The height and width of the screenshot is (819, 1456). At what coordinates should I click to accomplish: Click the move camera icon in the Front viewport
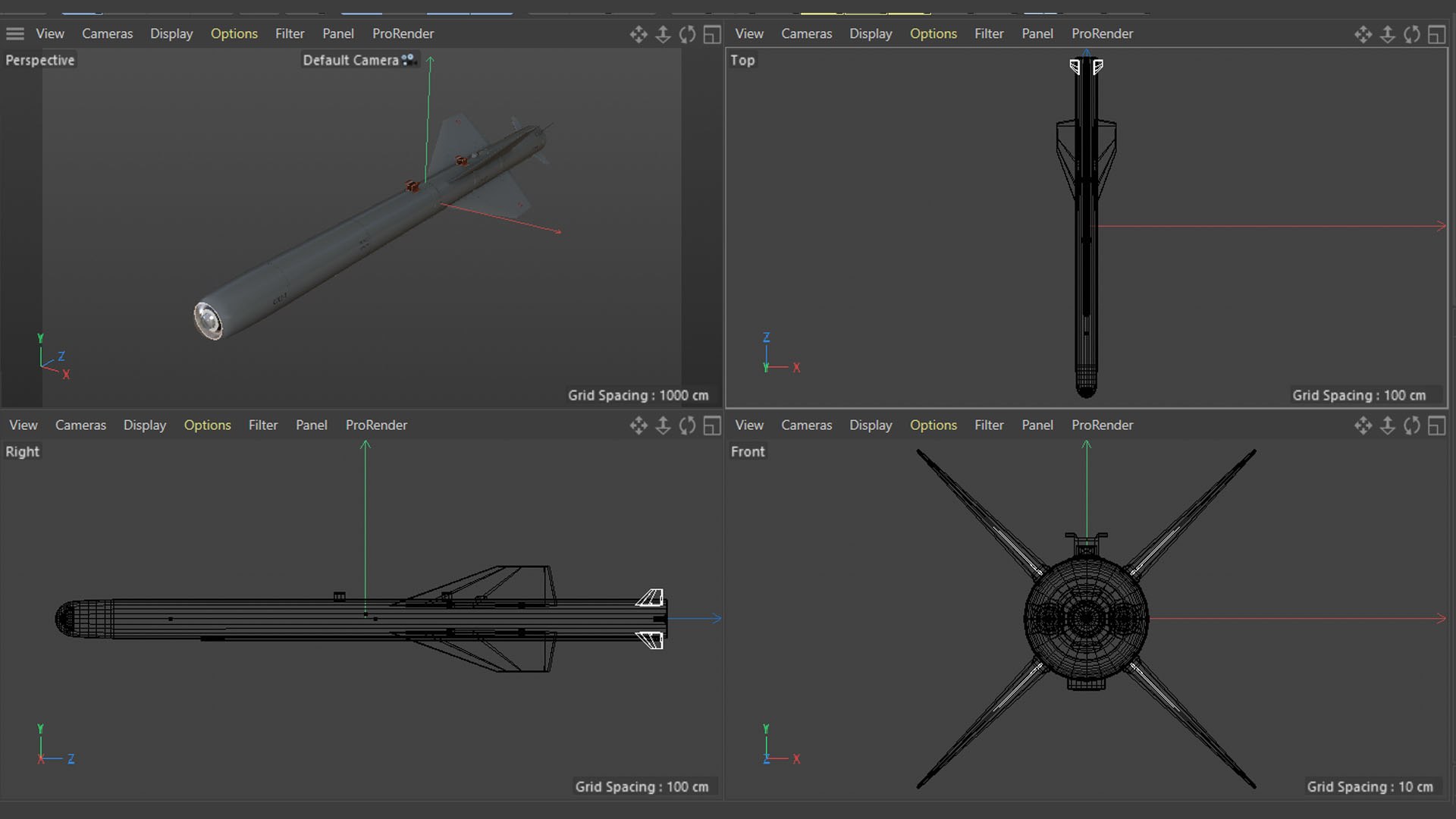[x=1363, y=425]
